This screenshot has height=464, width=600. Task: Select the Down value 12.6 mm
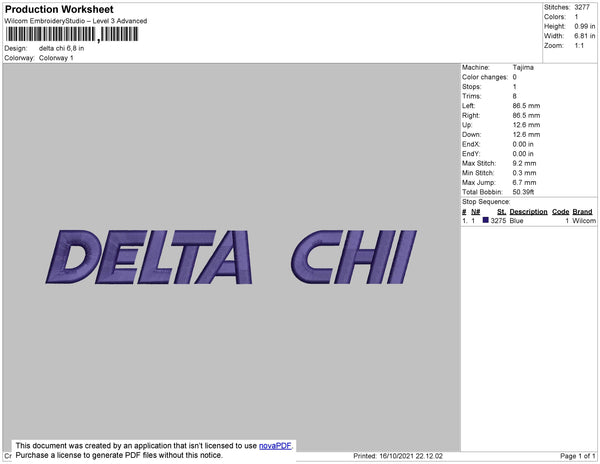click(x=527, y=134)
